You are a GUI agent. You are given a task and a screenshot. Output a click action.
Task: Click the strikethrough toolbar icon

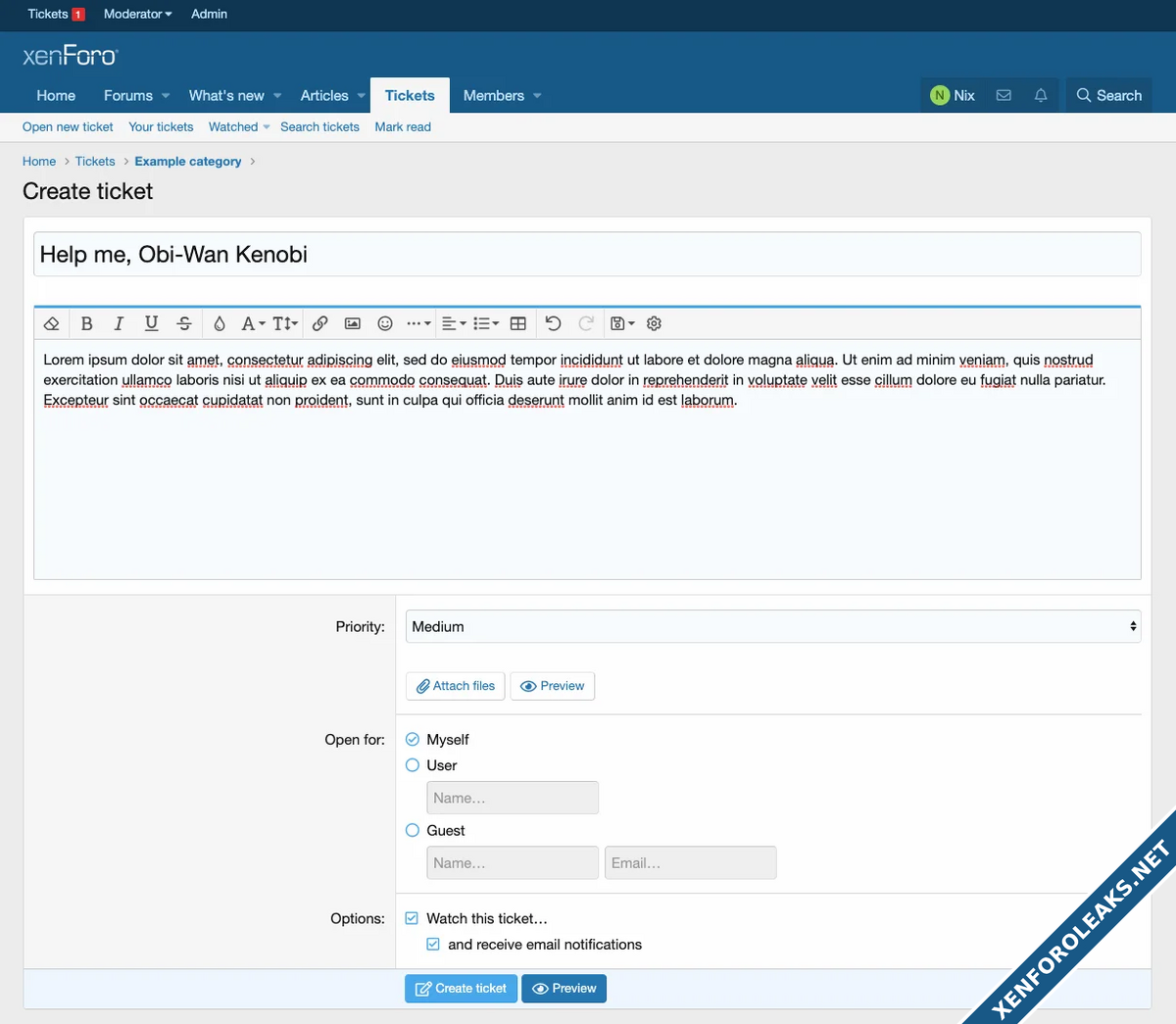pos(184,323)
